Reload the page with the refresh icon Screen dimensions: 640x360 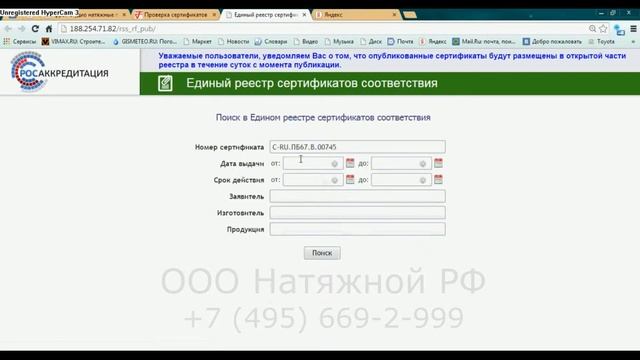(35, 29)
